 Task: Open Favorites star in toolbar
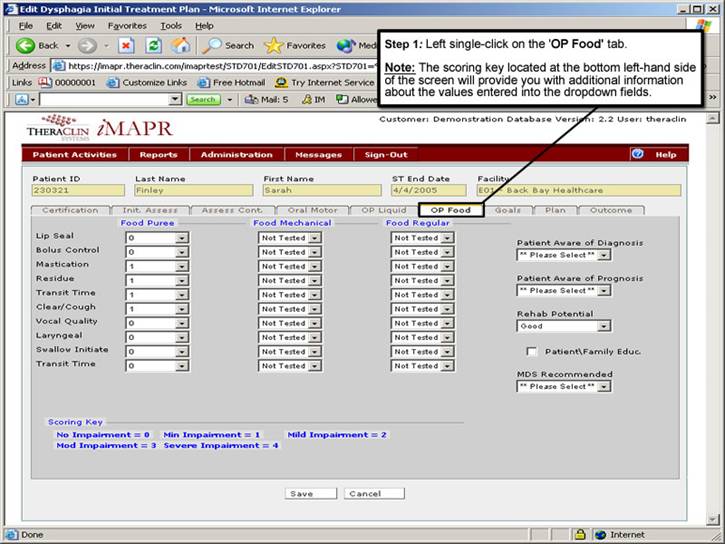[274, 45]
